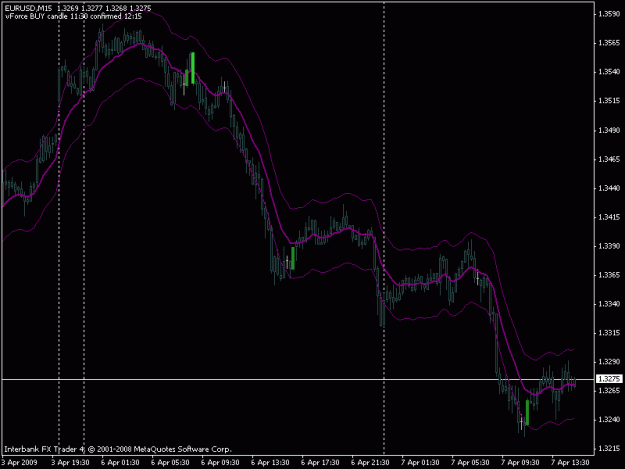
Task: Click the 7 Apr 13:30 time label
Action: (570, 463)
